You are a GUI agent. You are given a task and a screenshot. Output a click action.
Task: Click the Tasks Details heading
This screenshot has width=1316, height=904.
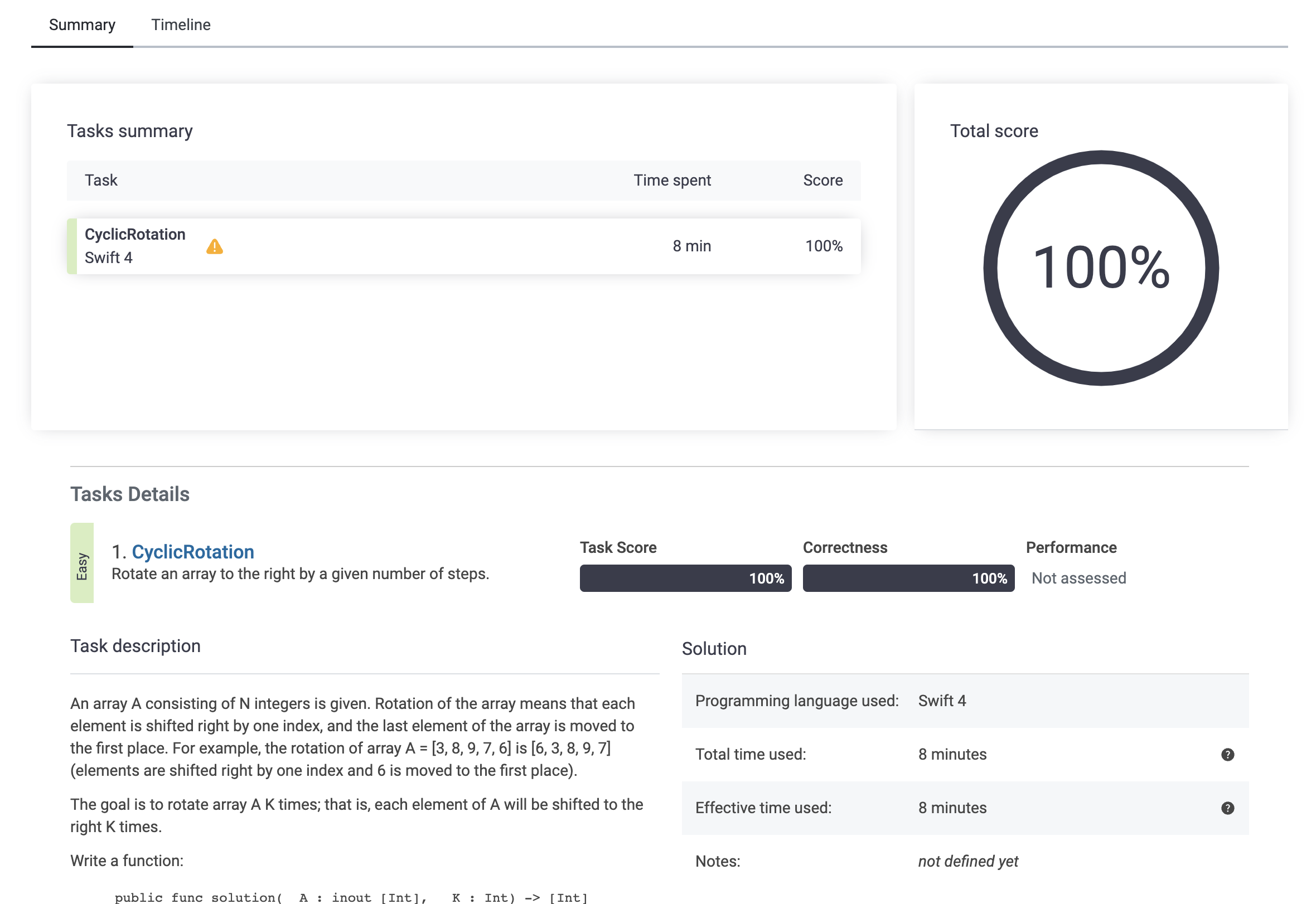click(x=130, y=494)
